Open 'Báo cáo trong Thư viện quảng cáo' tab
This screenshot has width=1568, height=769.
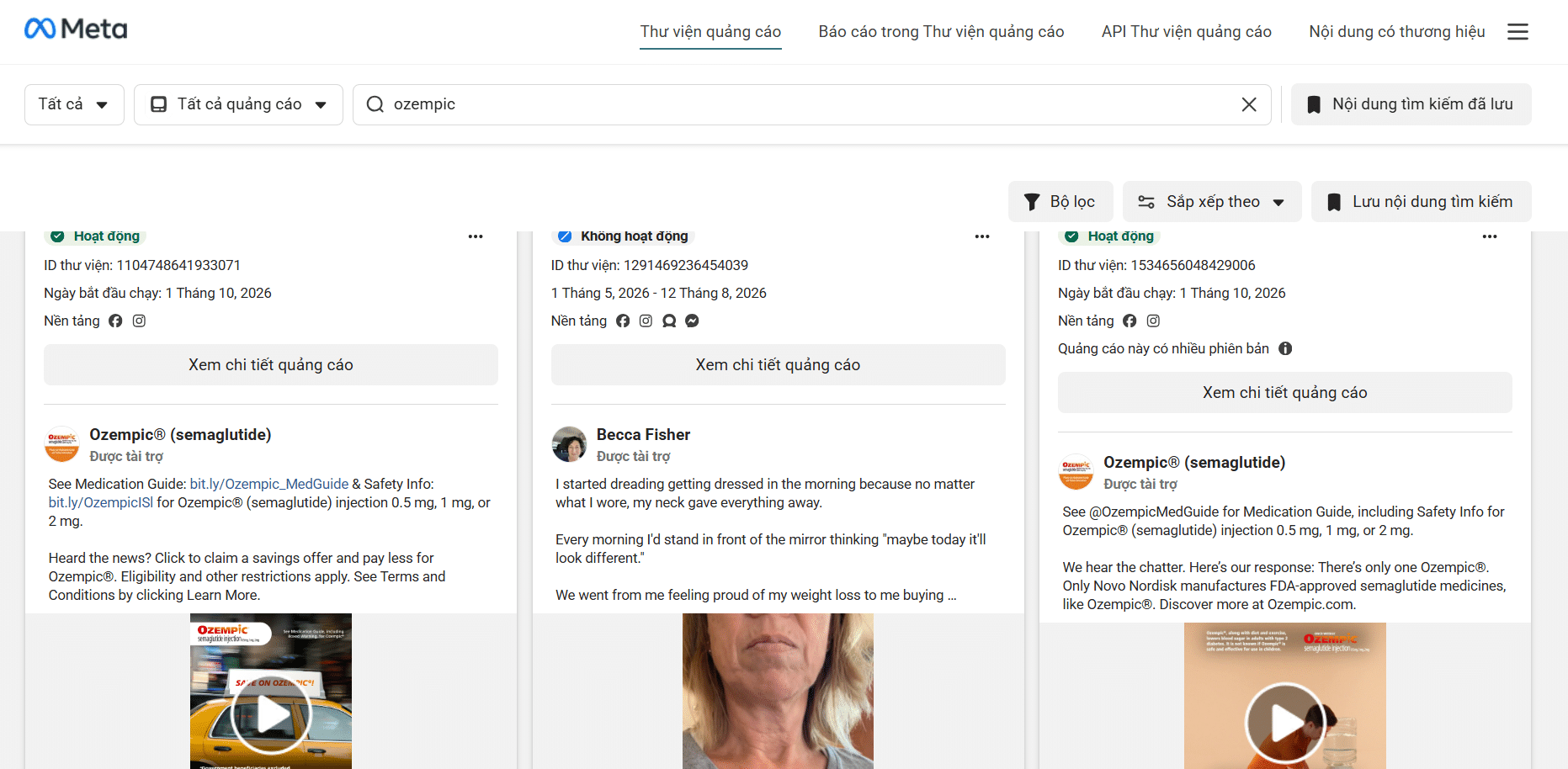coord(941,32)
